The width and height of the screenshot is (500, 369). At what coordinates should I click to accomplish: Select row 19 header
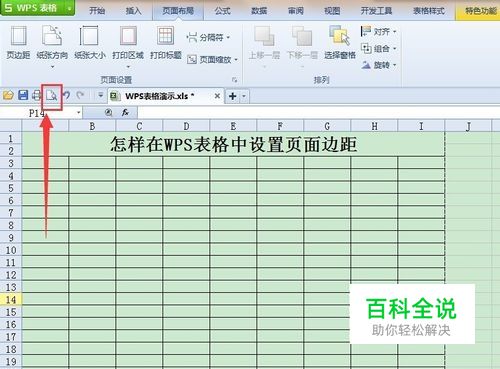pyautogui.click(x=11, y=361)
